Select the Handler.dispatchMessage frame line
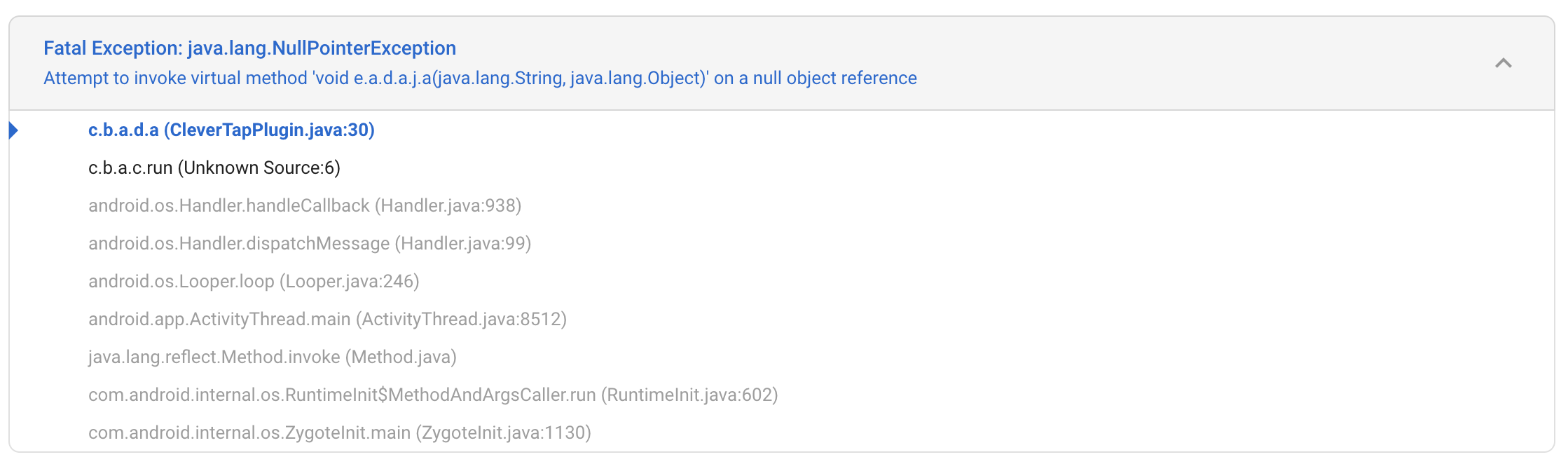The image size is (1568, 471). point(310,243)
